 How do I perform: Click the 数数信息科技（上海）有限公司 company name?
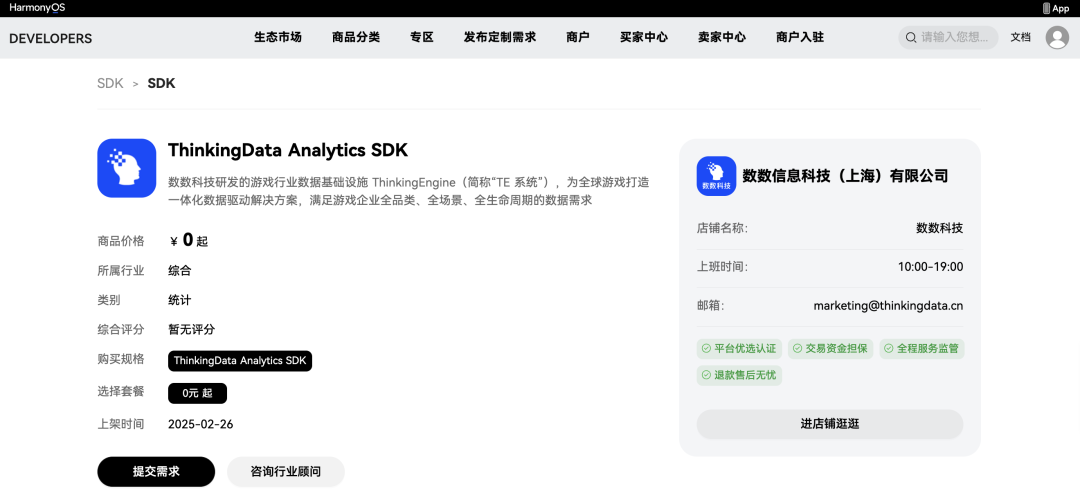845,176
